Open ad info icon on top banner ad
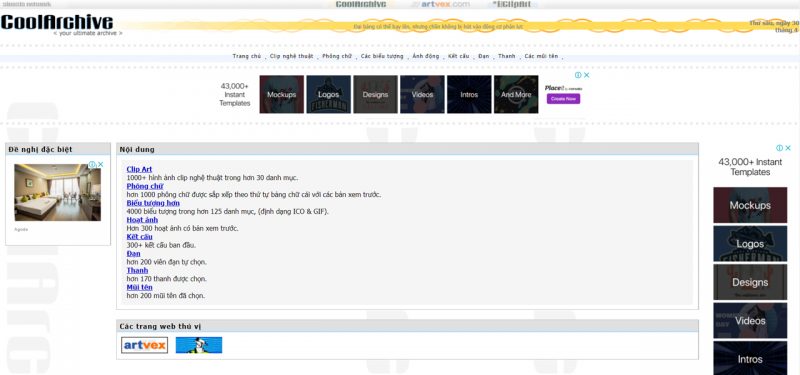The width and height of the screenshot is (800, 375). click(x=578, y=75)
